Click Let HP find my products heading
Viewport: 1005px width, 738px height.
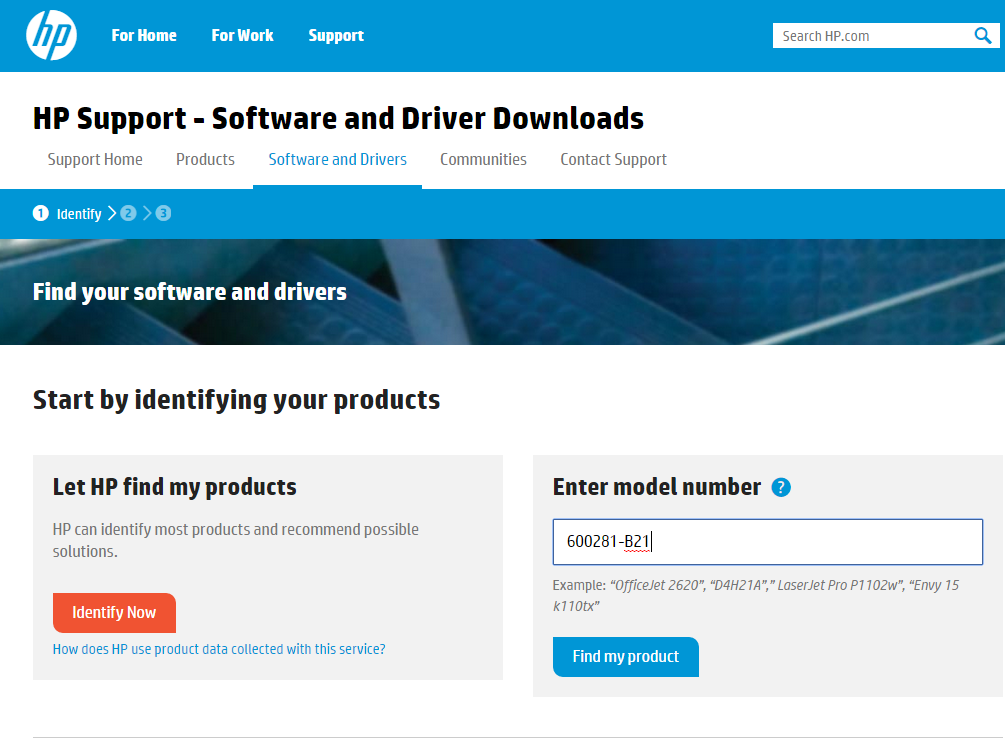coord(174,487)
